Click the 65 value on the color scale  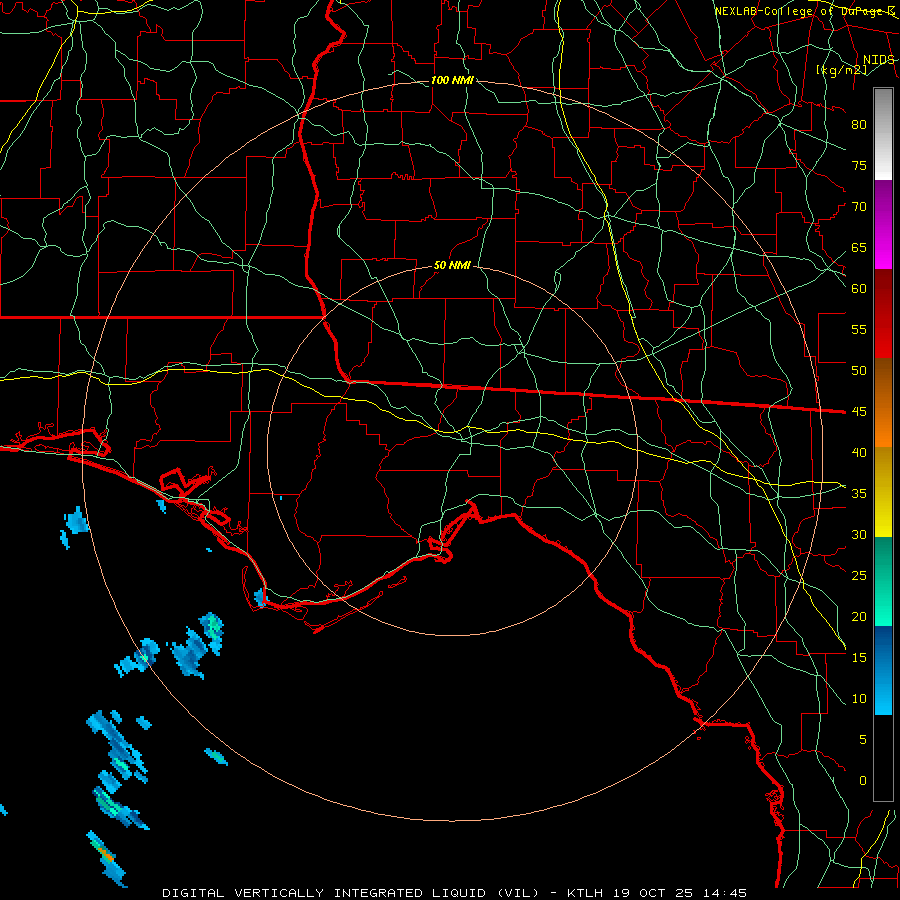[859, 247]
